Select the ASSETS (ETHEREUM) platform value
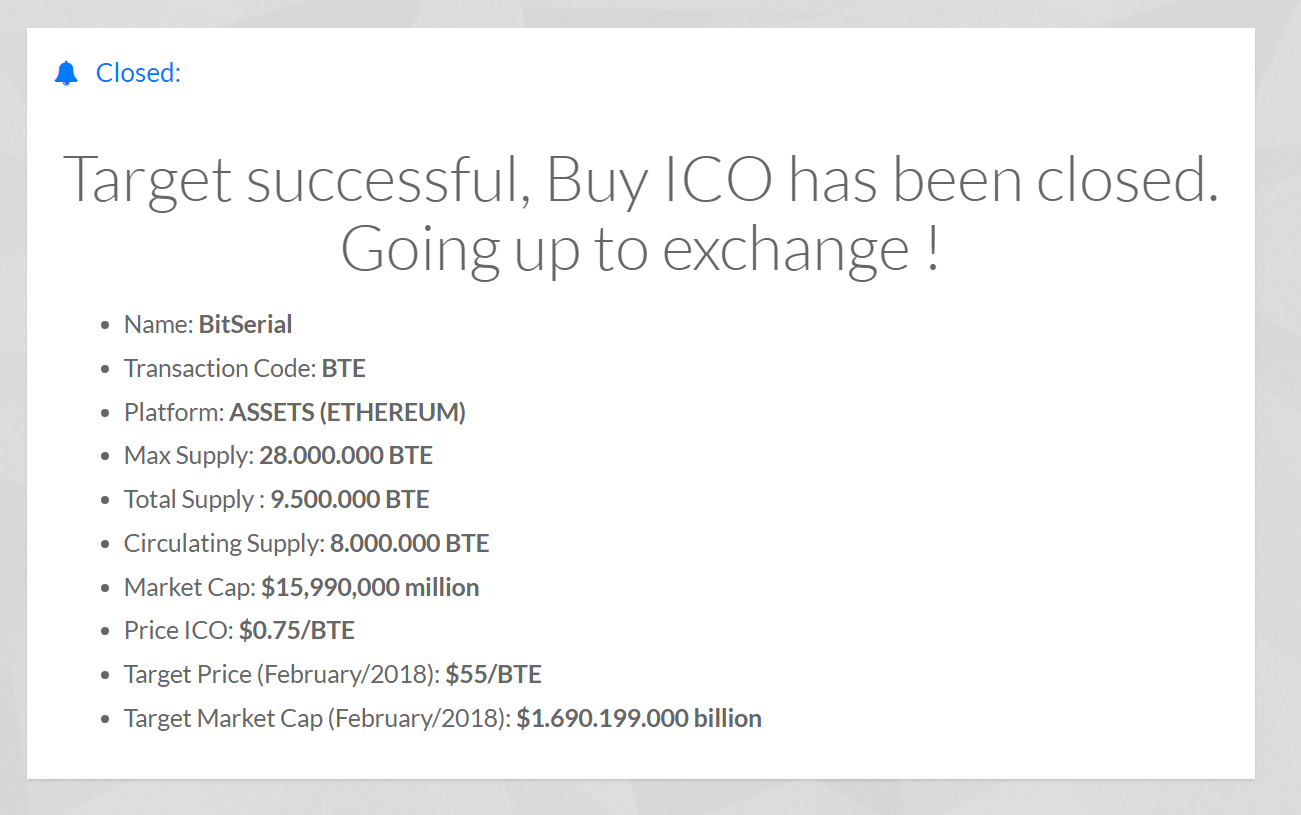1301x815 pixels. pyautogui.click(x=347, y=412)
